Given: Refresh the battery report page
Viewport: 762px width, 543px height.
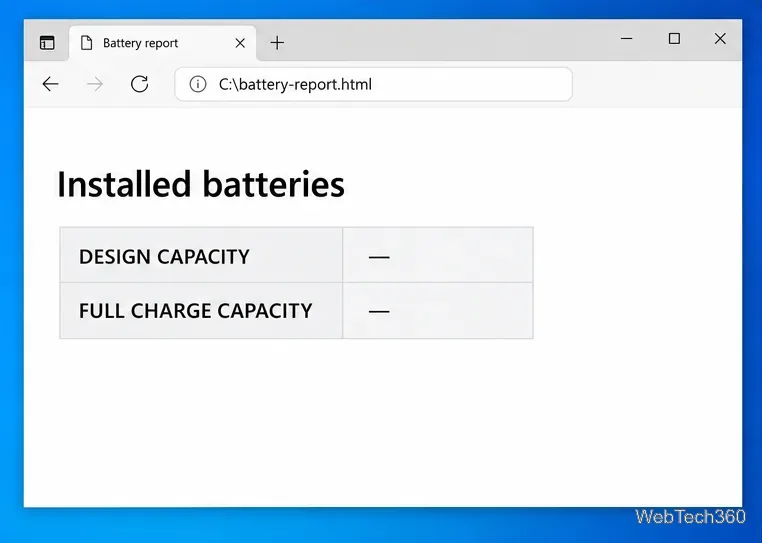Looking at the screenshot, I should click(139, 84).
